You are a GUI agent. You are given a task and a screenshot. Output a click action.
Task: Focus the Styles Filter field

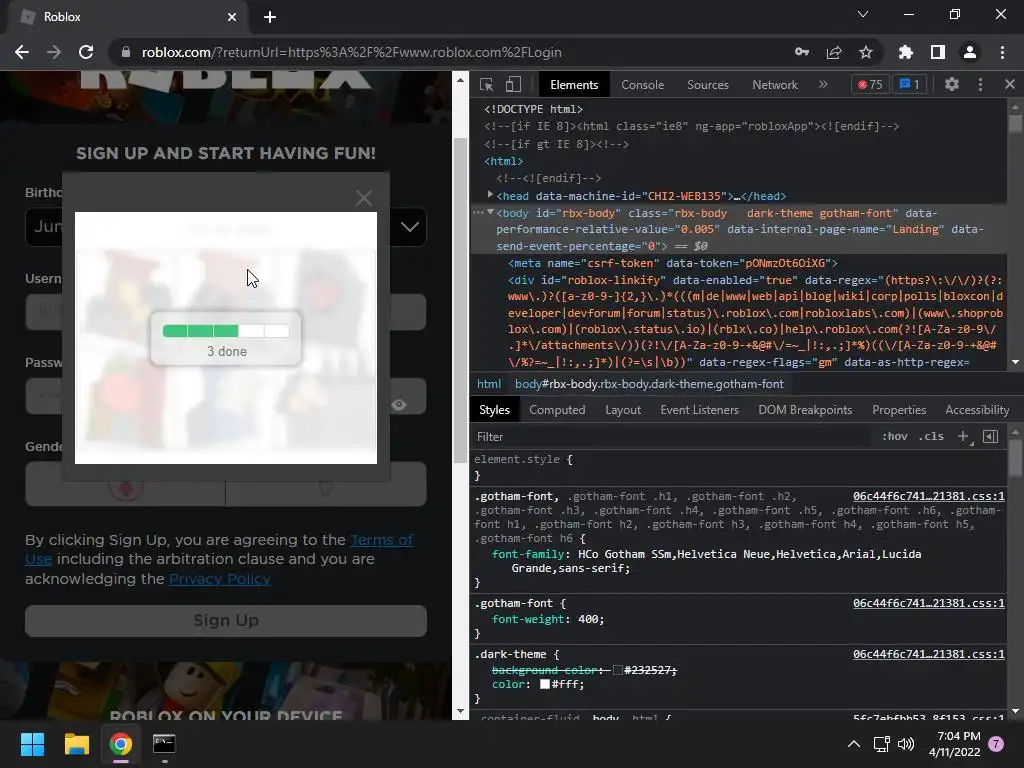[673, 437]
